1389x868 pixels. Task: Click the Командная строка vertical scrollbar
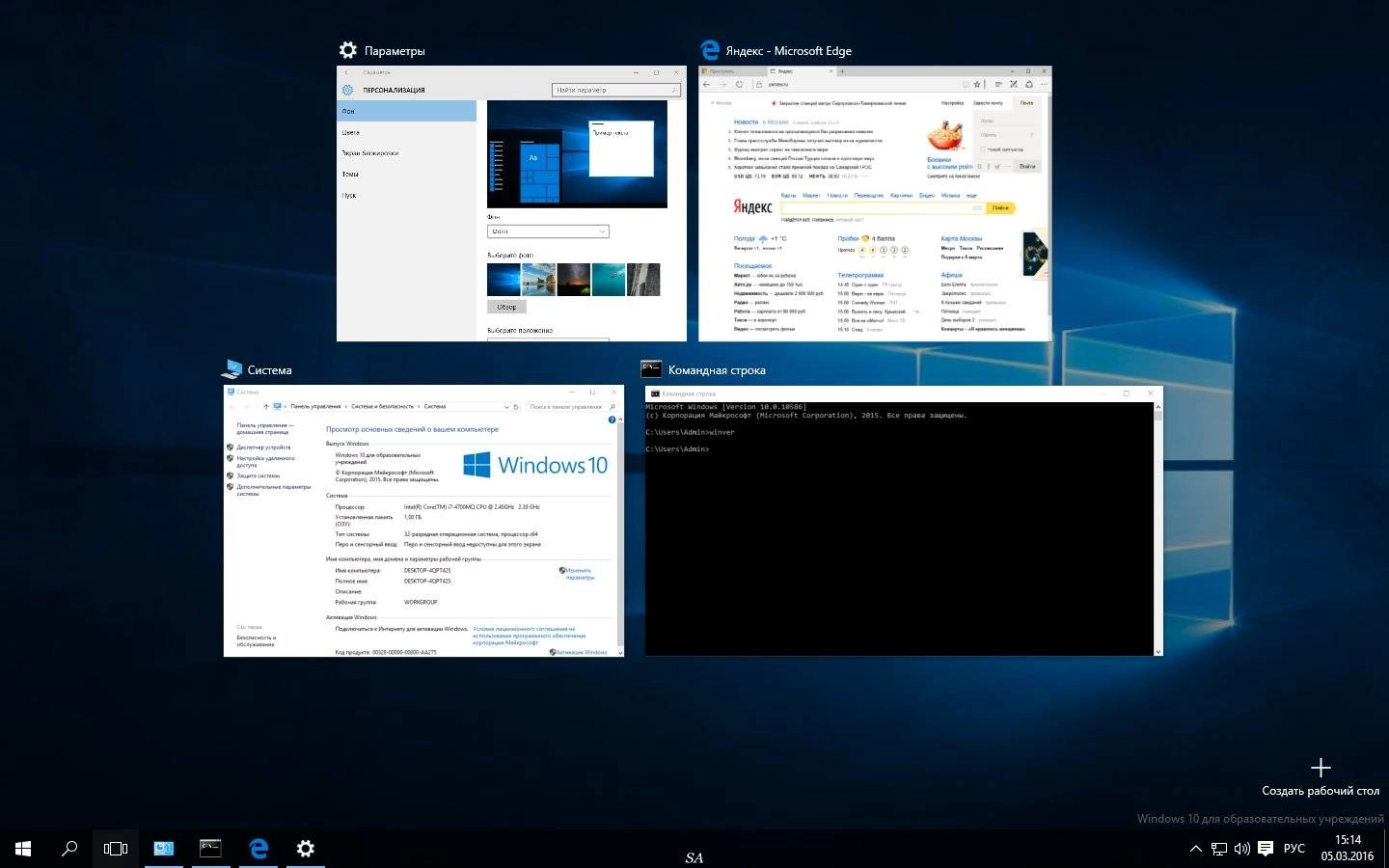[x=1158, y=529]
